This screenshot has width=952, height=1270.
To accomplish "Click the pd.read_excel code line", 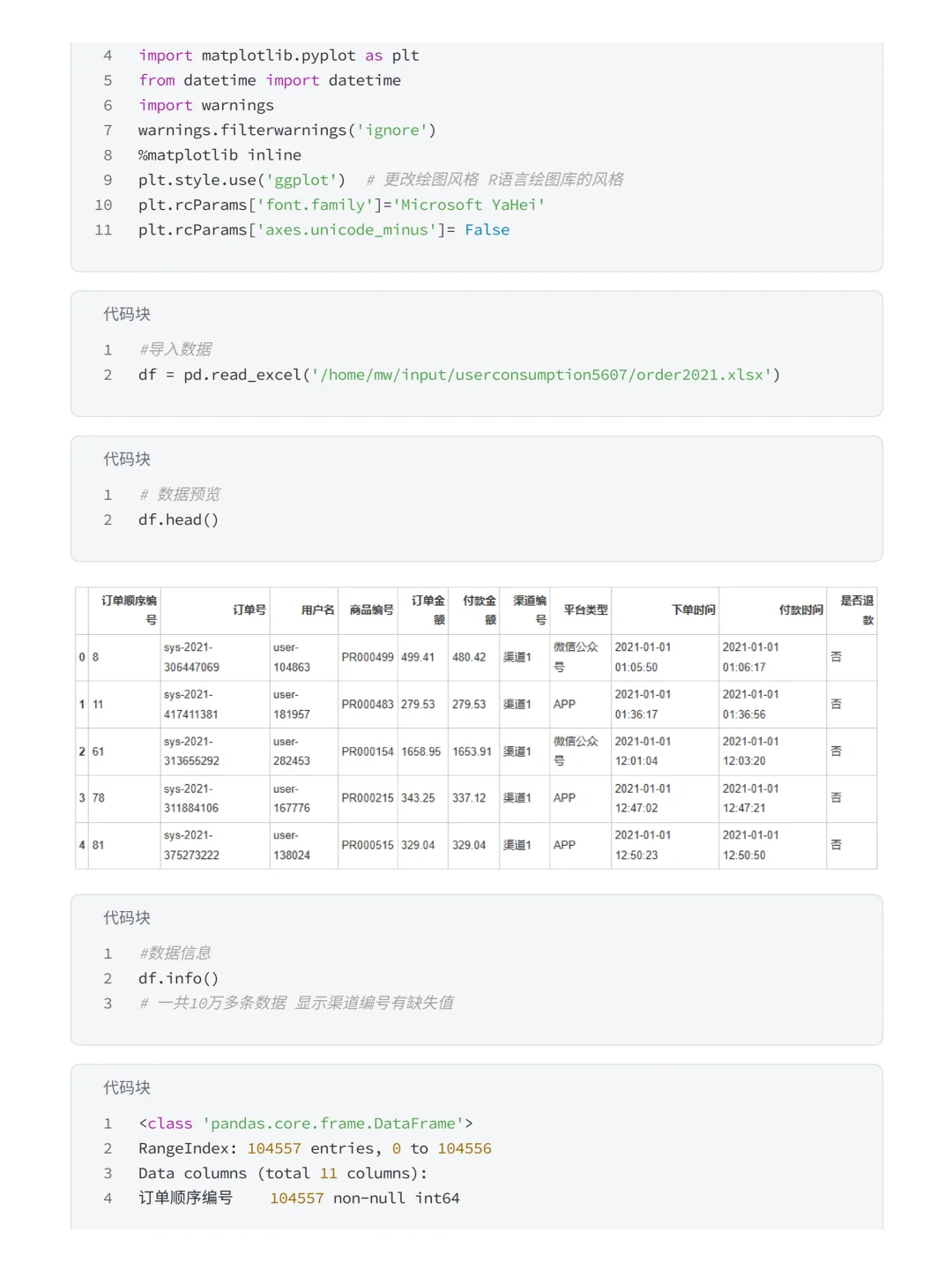I will (x=459, y=375).
